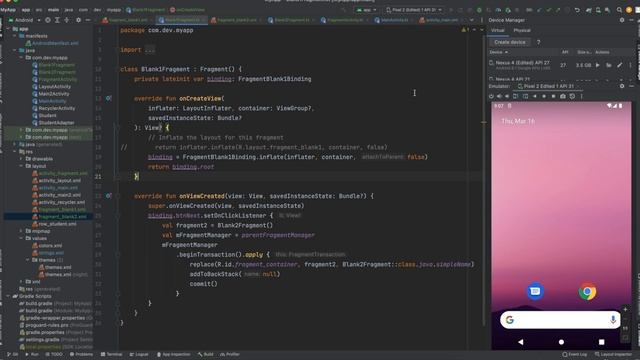Screen dimensions: 640x360
Task: Open the Emulator panel settings gear
Action: [622, 86]
